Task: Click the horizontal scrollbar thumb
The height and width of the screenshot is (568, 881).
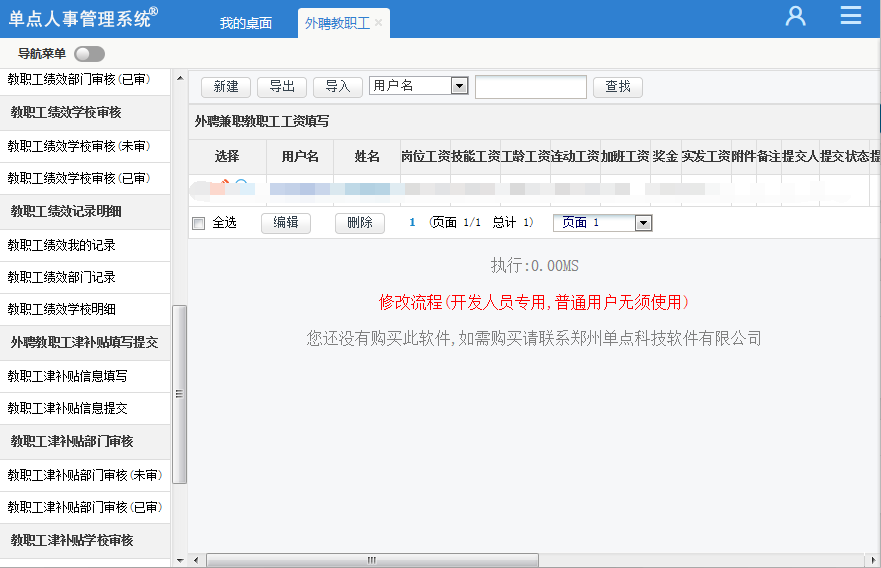Action: [373, 560]
